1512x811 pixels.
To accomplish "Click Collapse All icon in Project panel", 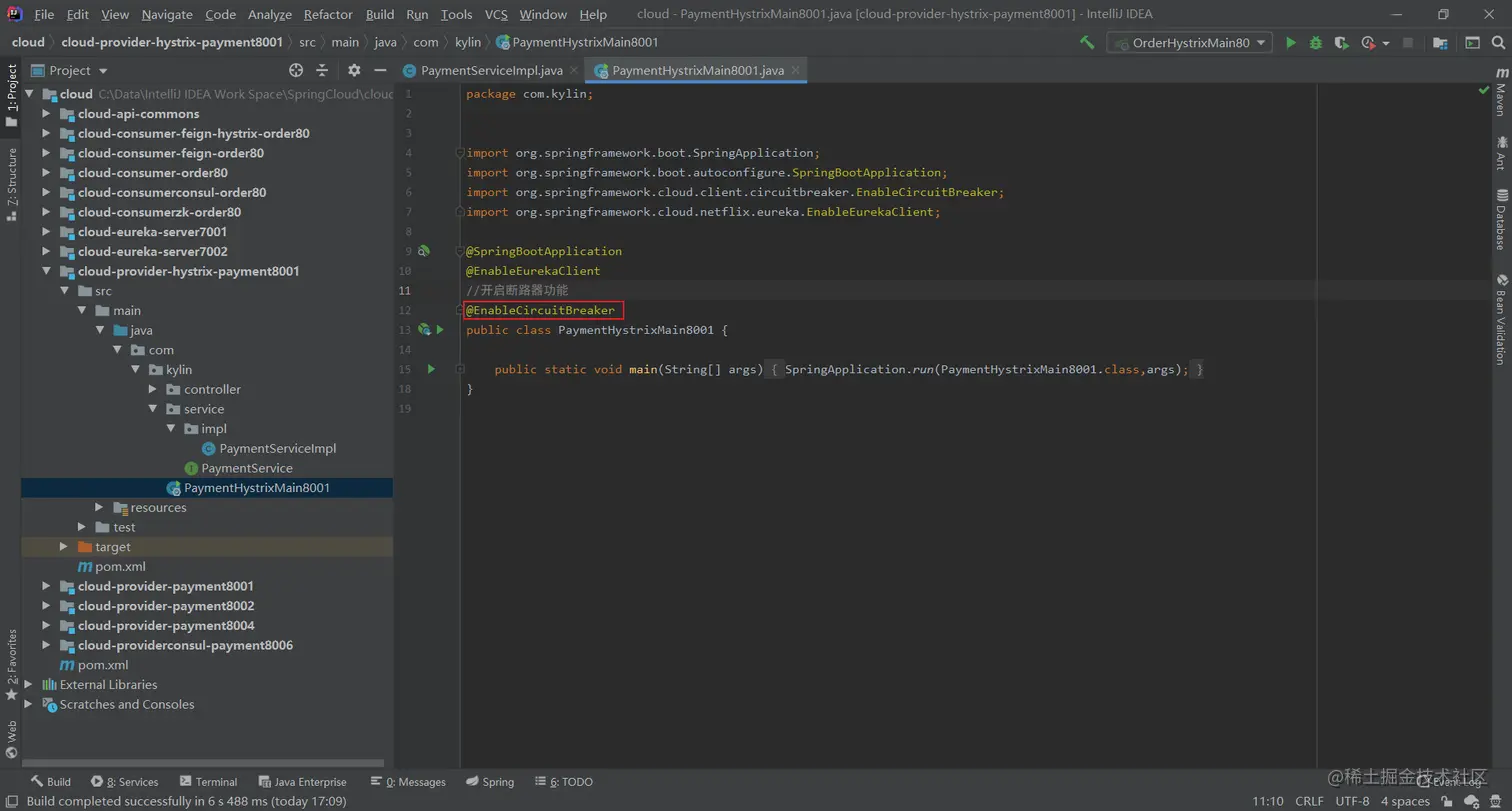I will [x=322, y=70].
